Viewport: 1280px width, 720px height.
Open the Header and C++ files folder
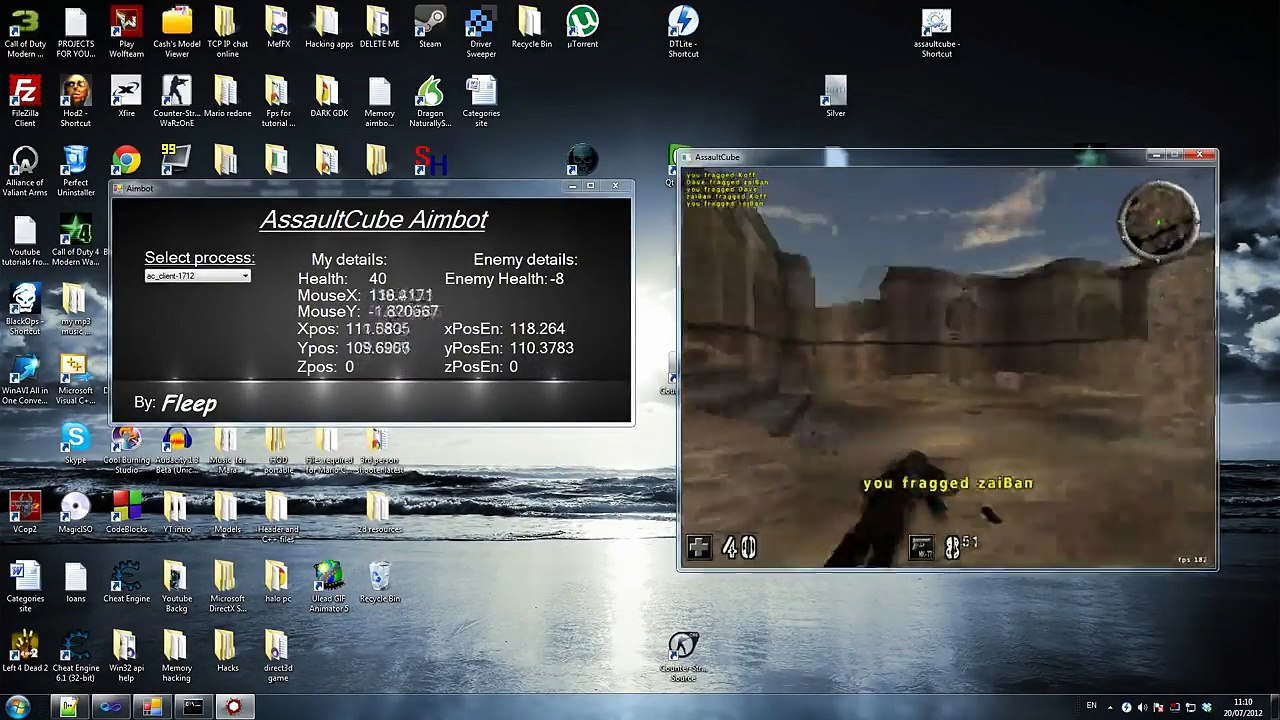point(278,518)
